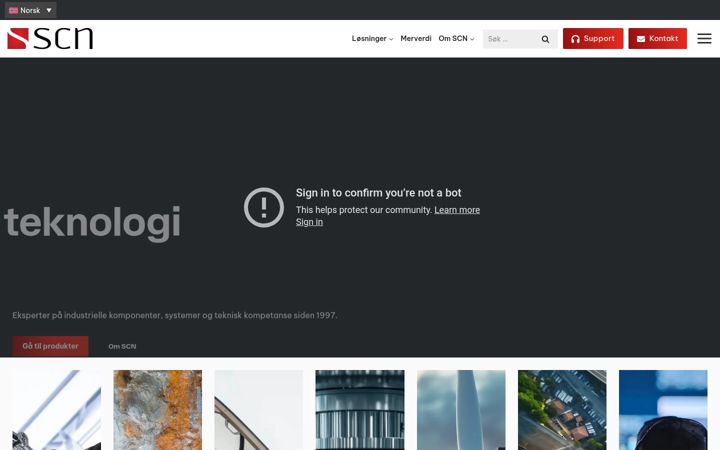The width and height of the screenshot is (720, 450).
Task: Follow the Learn more link
Action: (x=457, y=210)
